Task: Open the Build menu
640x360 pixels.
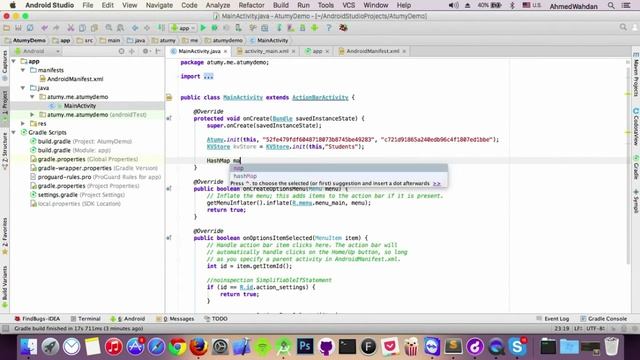Action: (281, 5)
